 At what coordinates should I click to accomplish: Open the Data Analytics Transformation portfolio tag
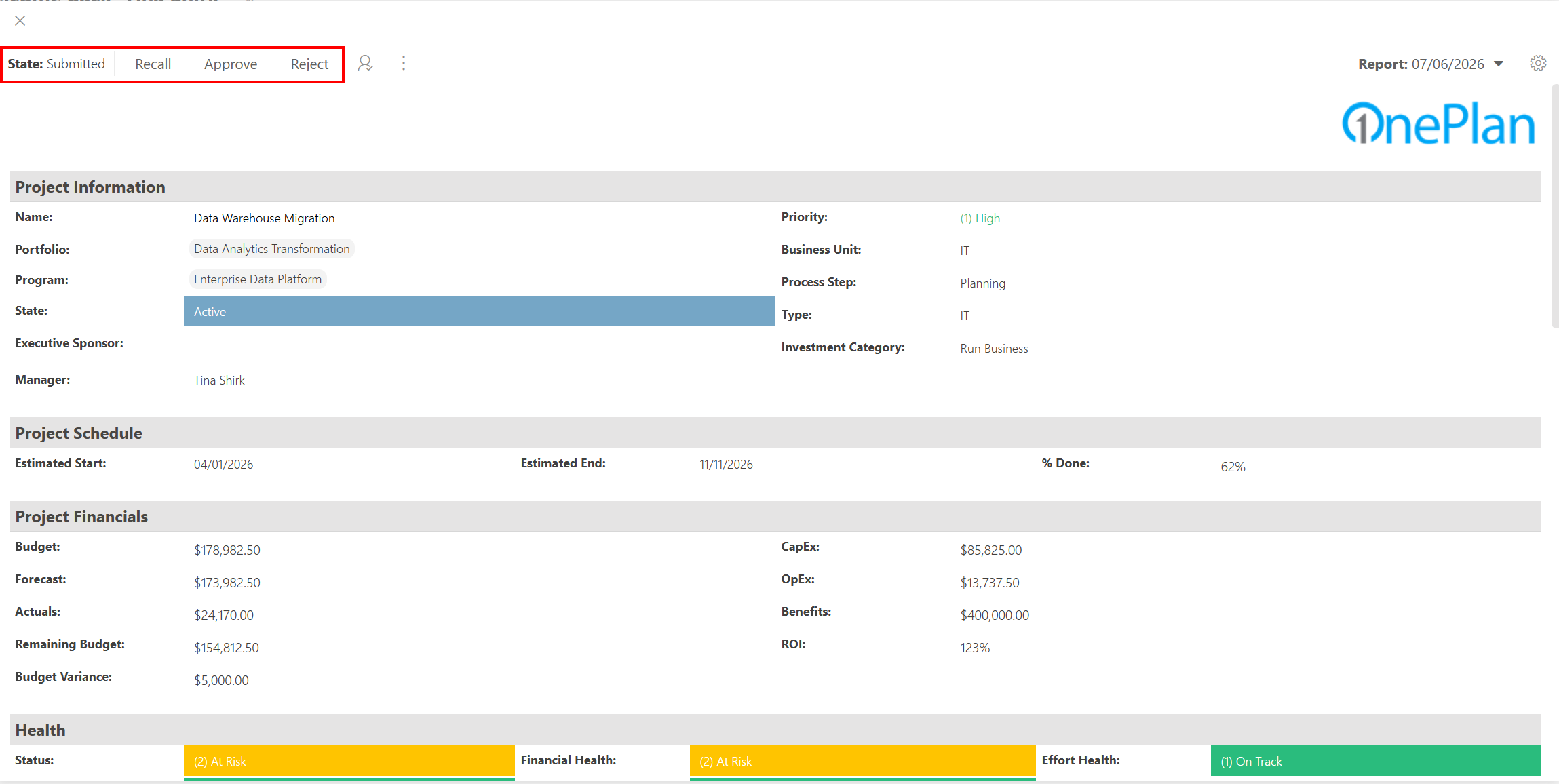pos(271,249)
